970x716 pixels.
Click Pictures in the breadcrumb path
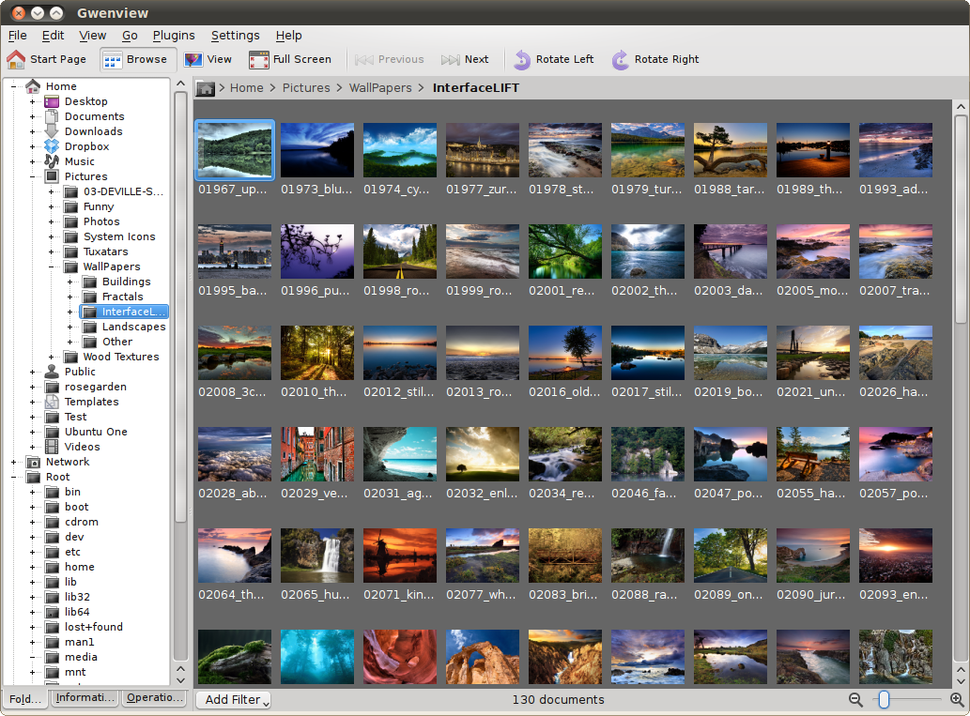pyautogui.click(x=306, y=88)
